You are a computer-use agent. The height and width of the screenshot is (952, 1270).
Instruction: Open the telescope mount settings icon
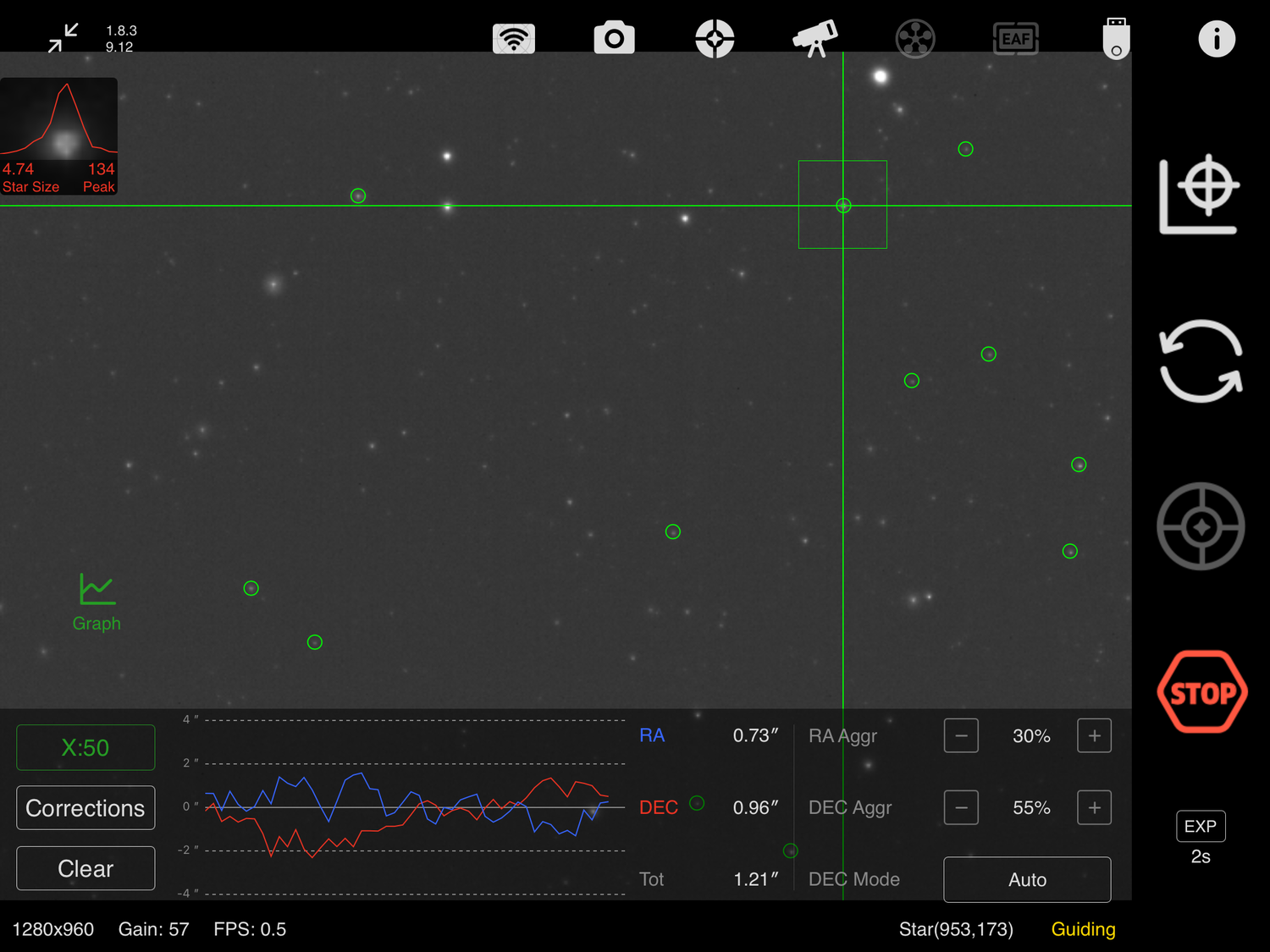(815, 38)
